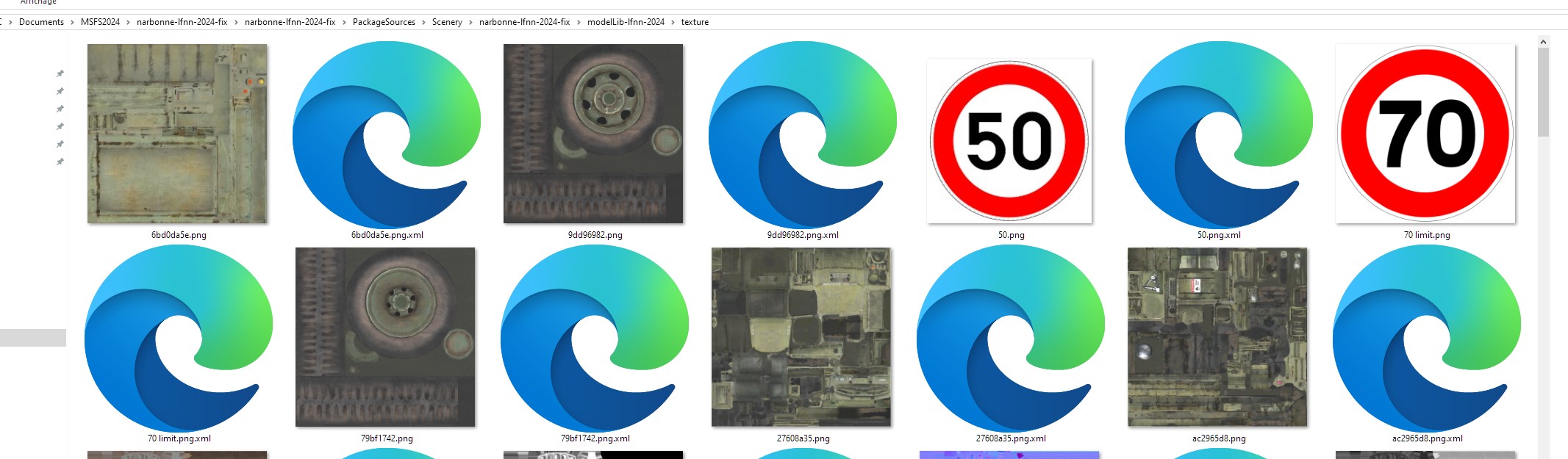The image size is (1568, 459).
Task: Expand the chevron after MSFS2024 breadcrumb
Action: [129, 22]
